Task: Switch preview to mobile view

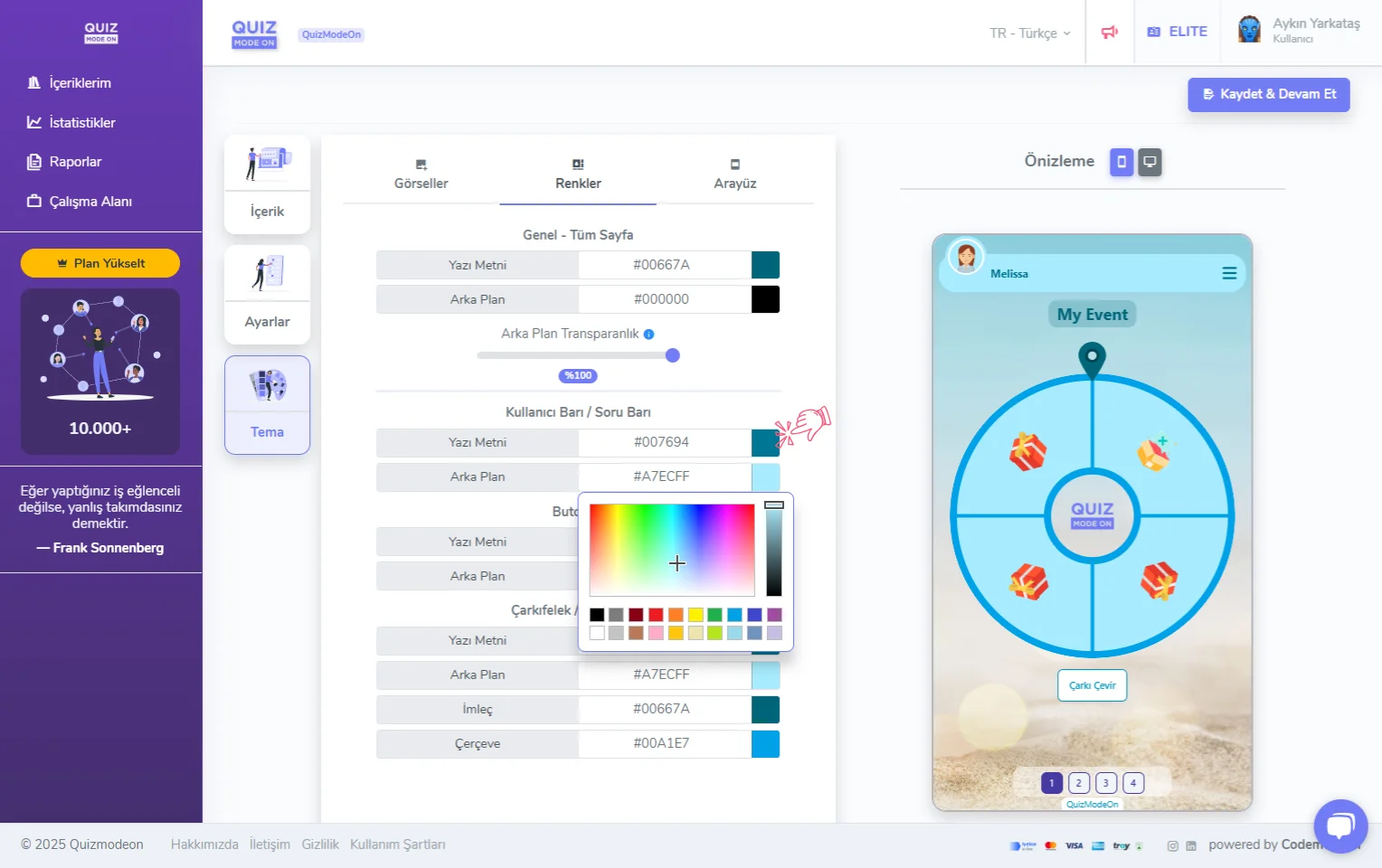Action: coord(1122,162)
